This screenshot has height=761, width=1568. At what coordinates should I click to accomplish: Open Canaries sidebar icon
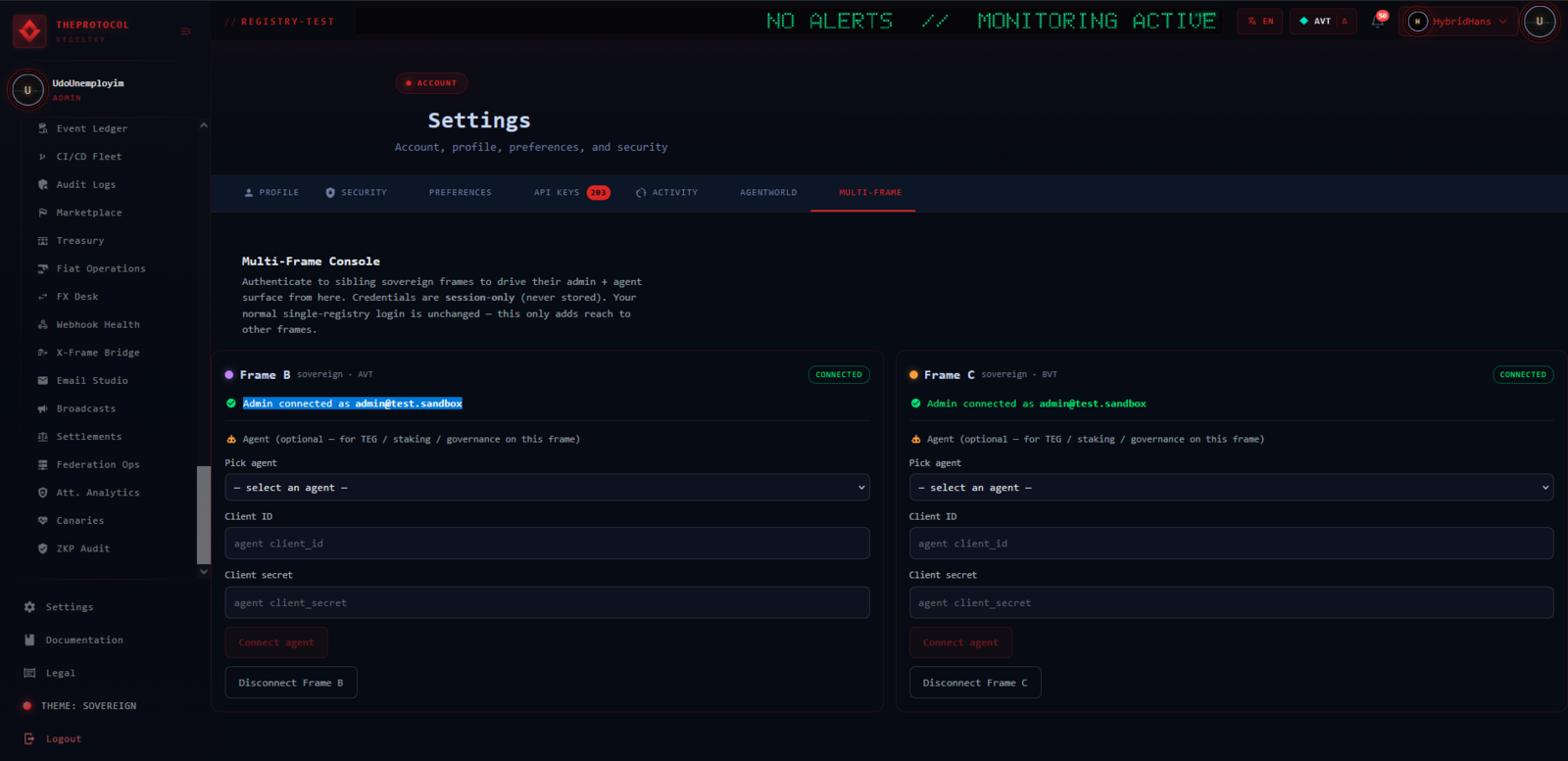pyautogui.click(x=42, y=521)
